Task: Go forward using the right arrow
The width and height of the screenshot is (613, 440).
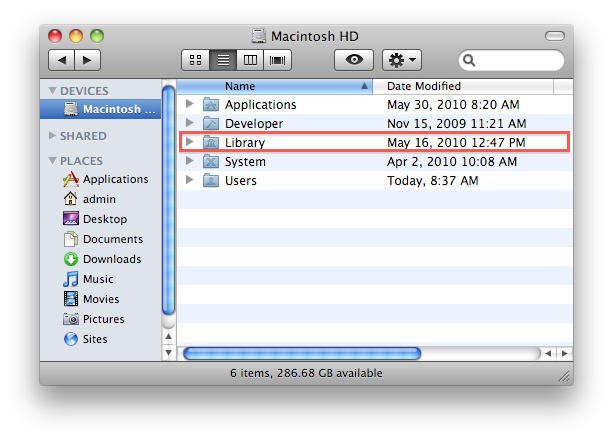Action: click(x=87, y=60)
